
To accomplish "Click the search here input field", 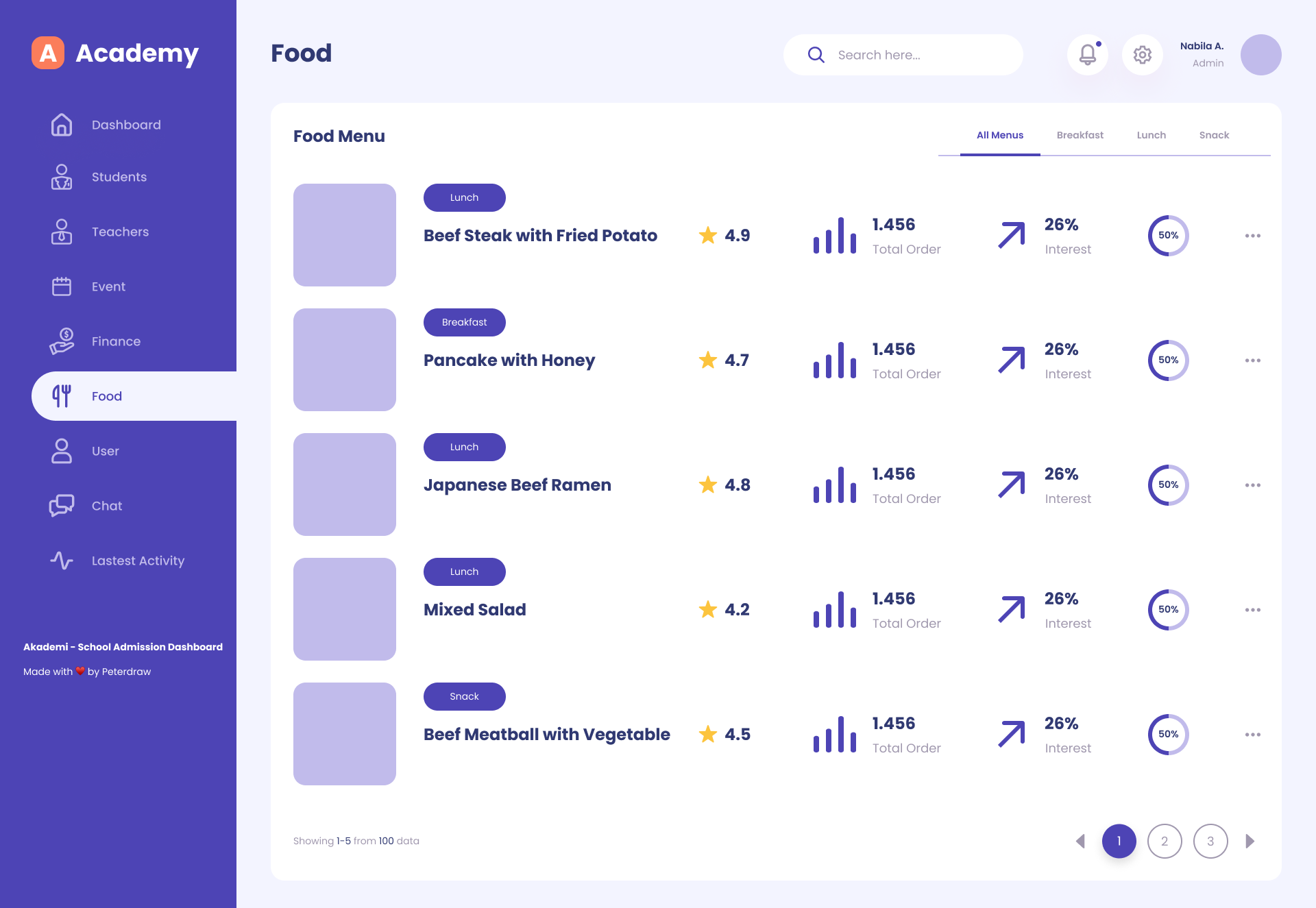I will click(x=918, y=55).
